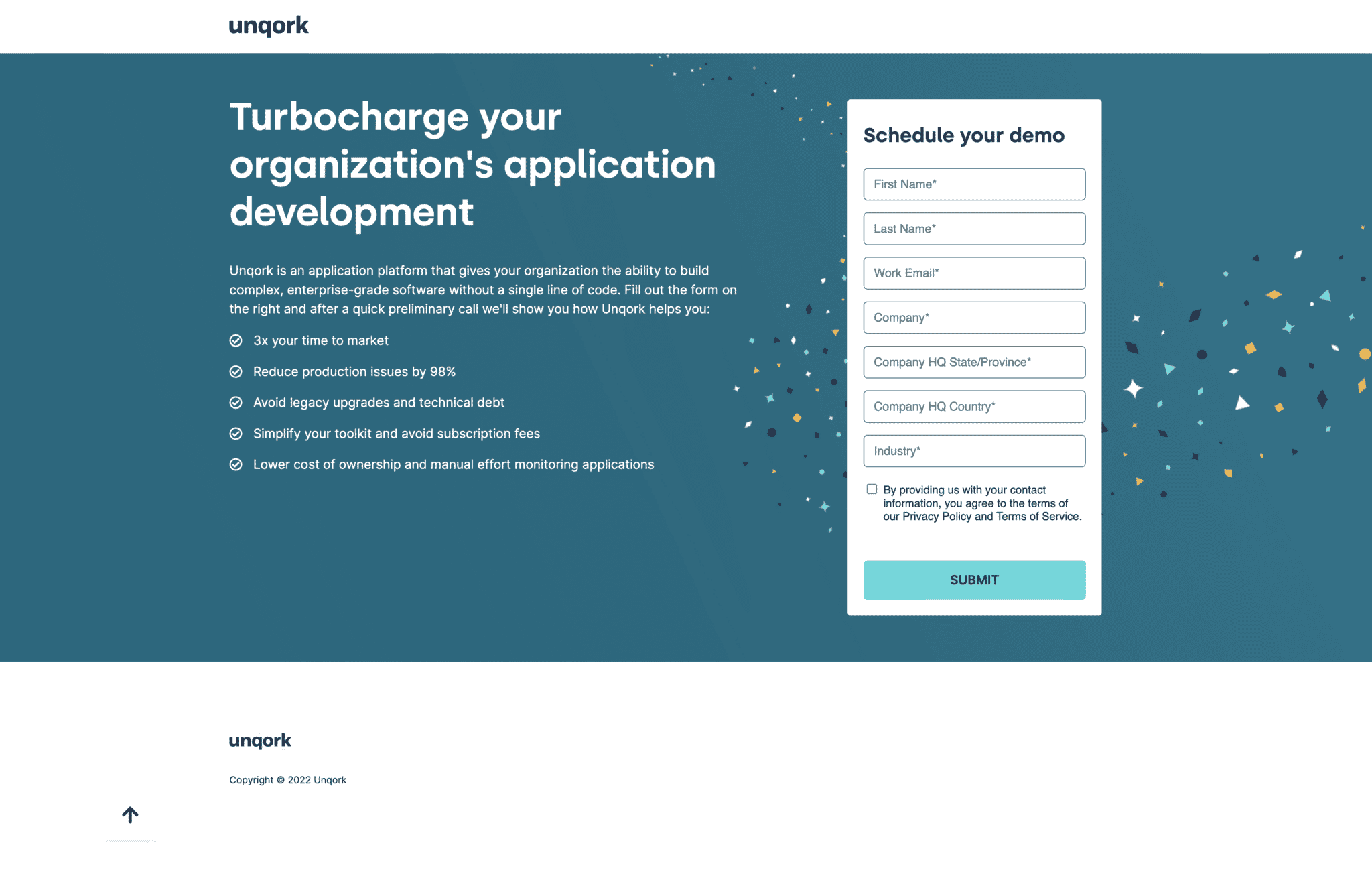Click the scroll-to-top arrow icon

tap(130, 814)
